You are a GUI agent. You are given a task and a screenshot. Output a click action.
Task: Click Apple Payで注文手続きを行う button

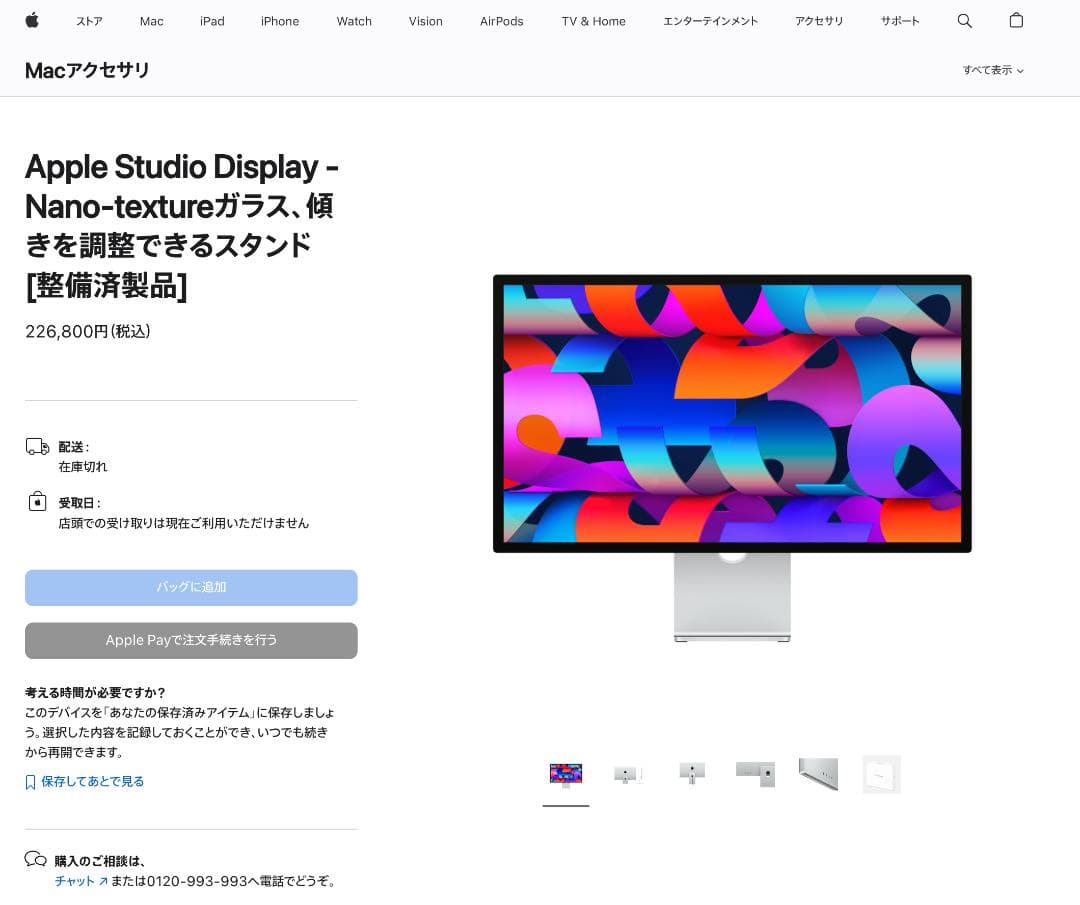pyautogui.click(x=191, y=641)
